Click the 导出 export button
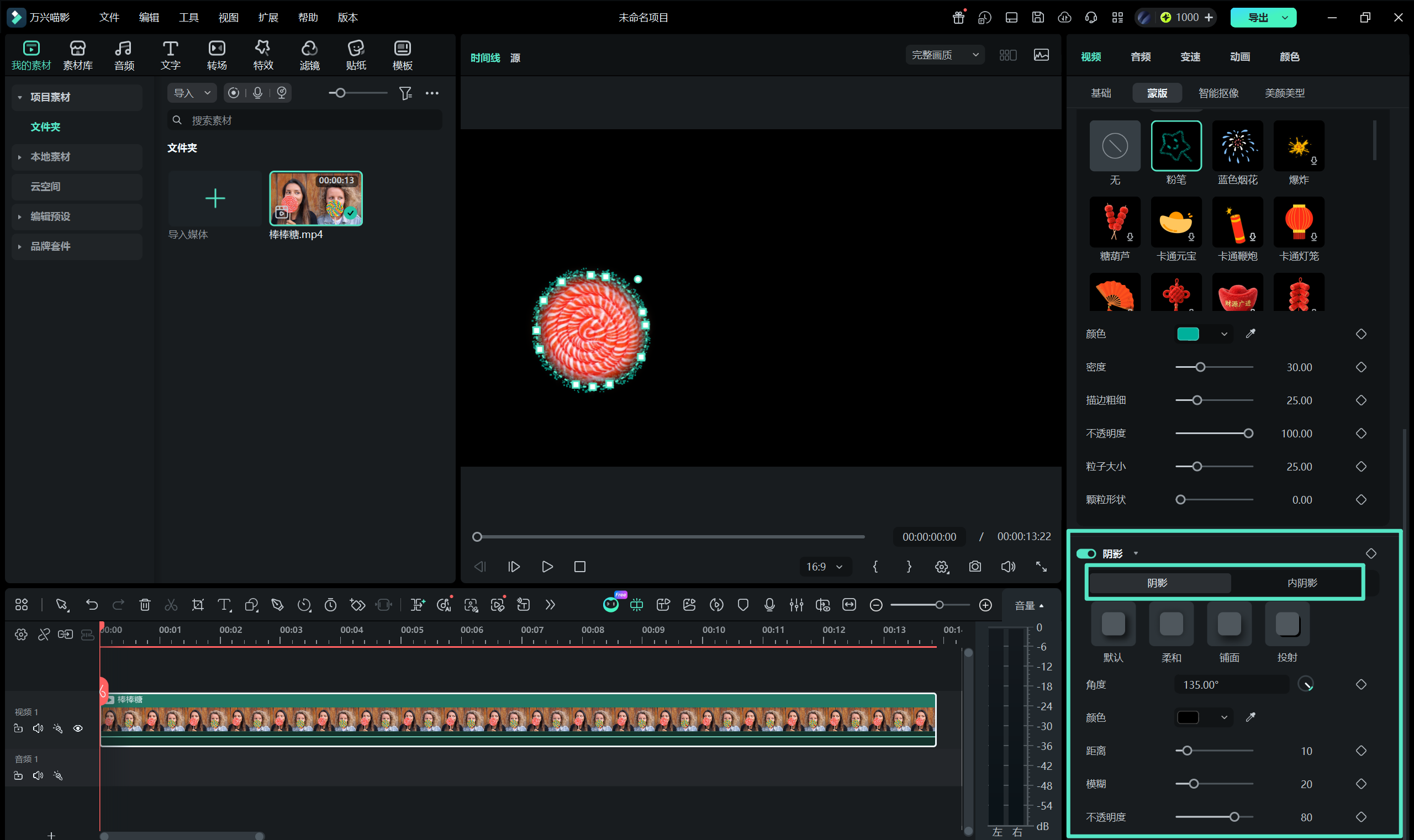Screen dimensions: 1414x840 (x=1257, y=18)
